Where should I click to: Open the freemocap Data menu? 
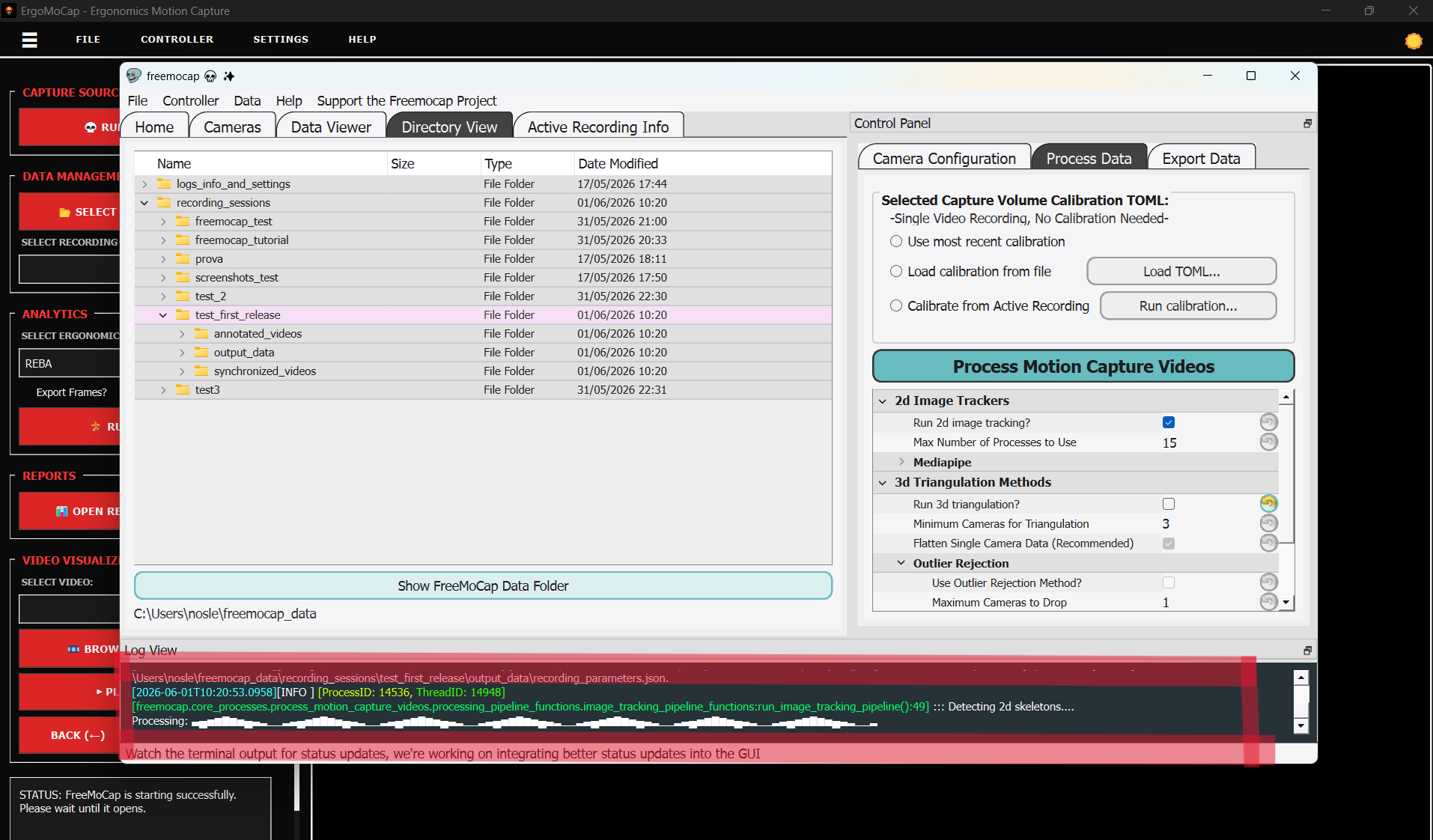point(247,100)
